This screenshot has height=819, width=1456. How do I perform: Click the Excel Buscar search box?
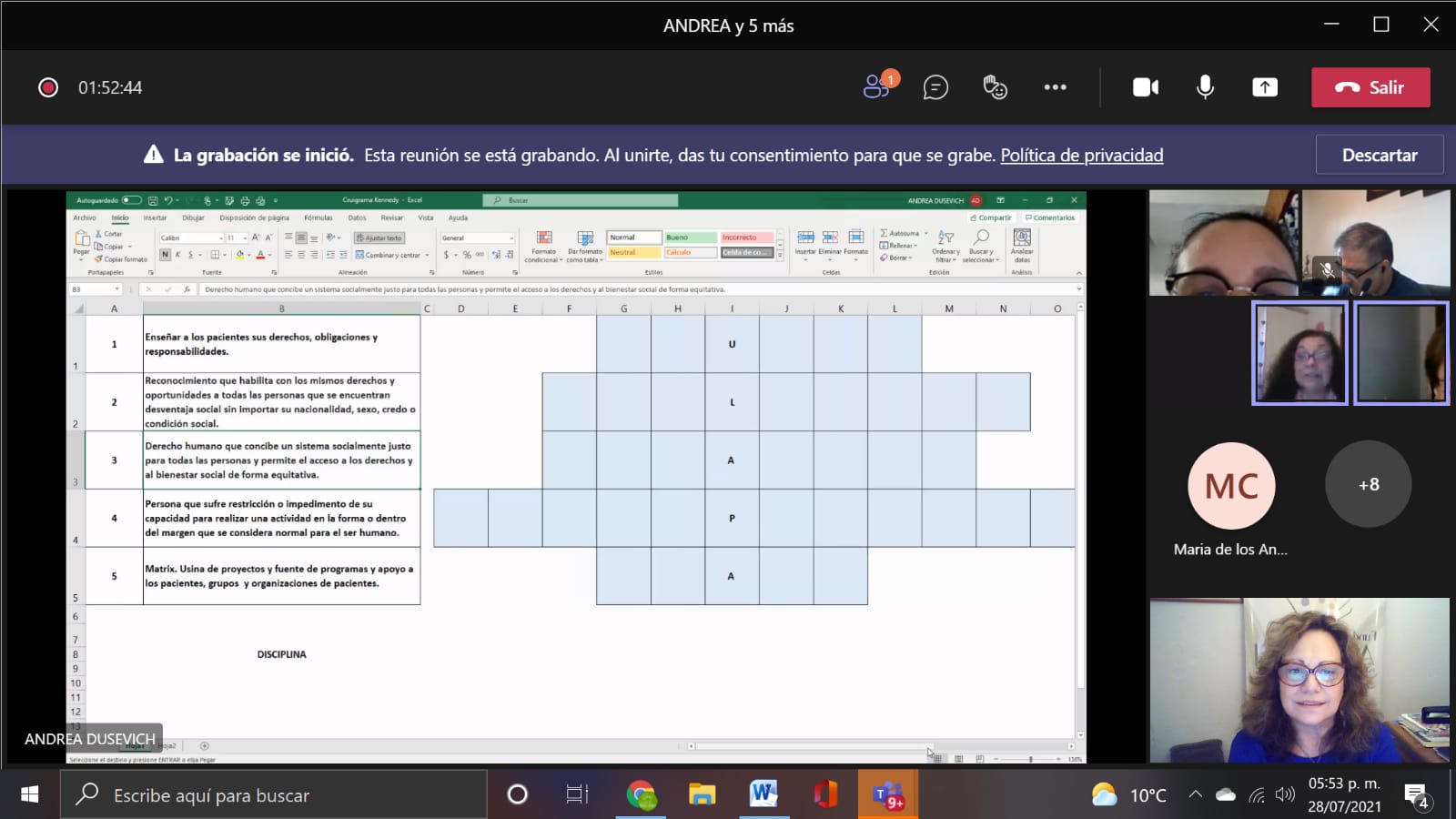pyautogui.click(x=580, y=200)
